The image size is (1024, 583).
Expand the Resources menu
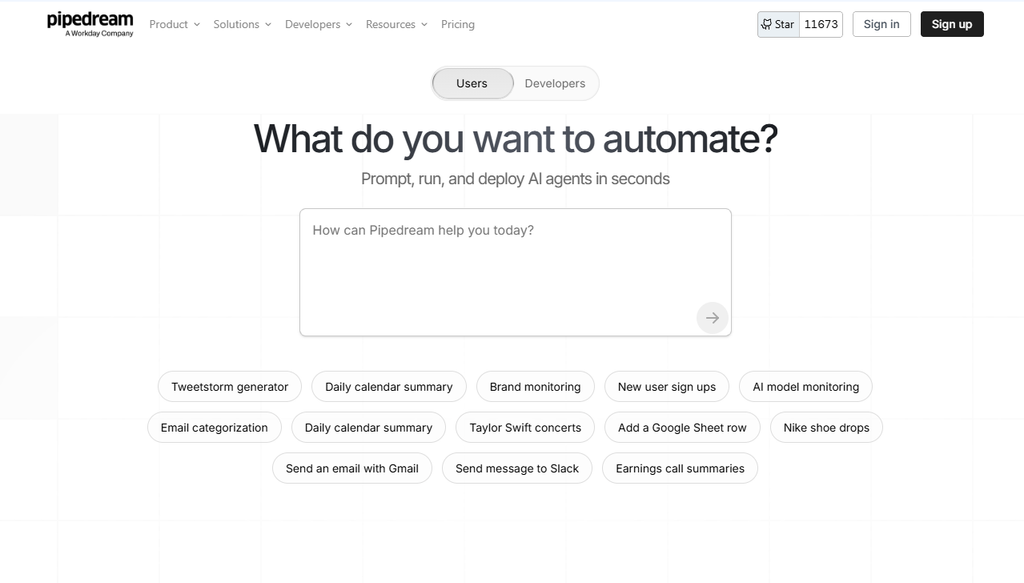click(396, 24)
